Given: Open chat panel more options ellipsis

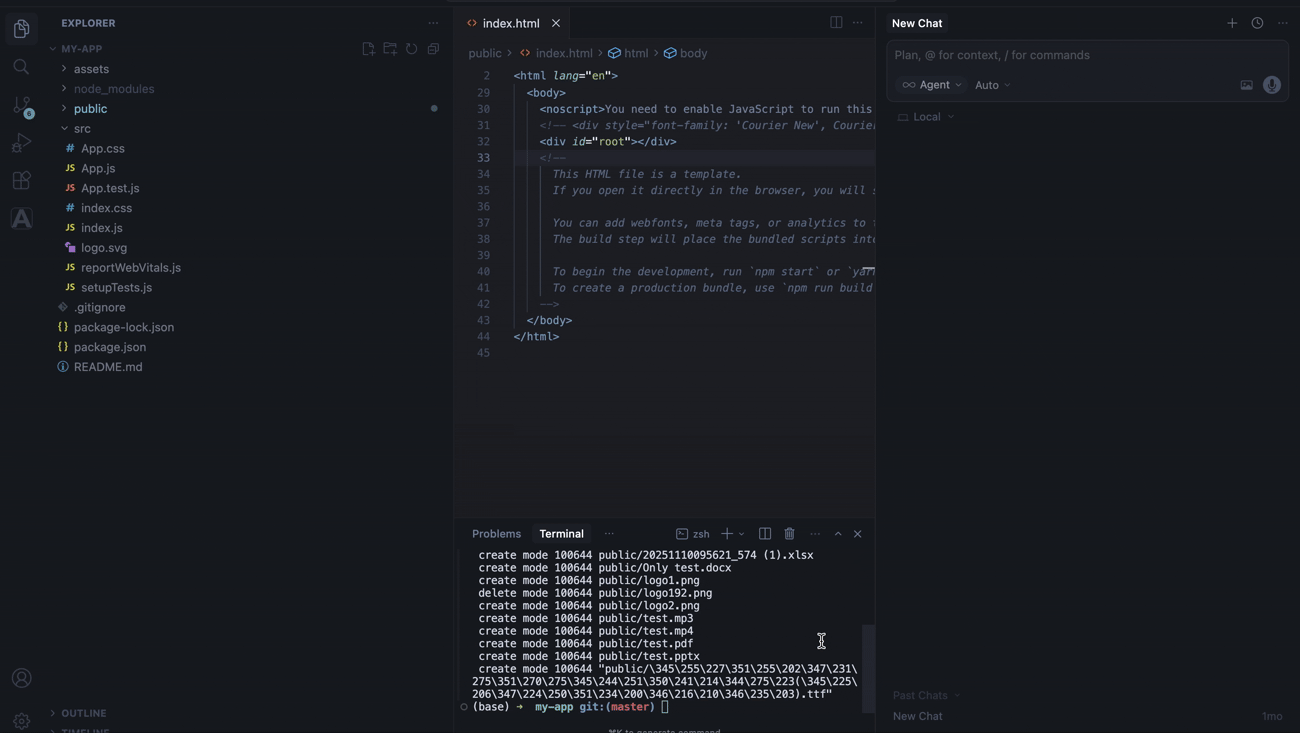Looking at the screenshot, I should point(1283,23).
